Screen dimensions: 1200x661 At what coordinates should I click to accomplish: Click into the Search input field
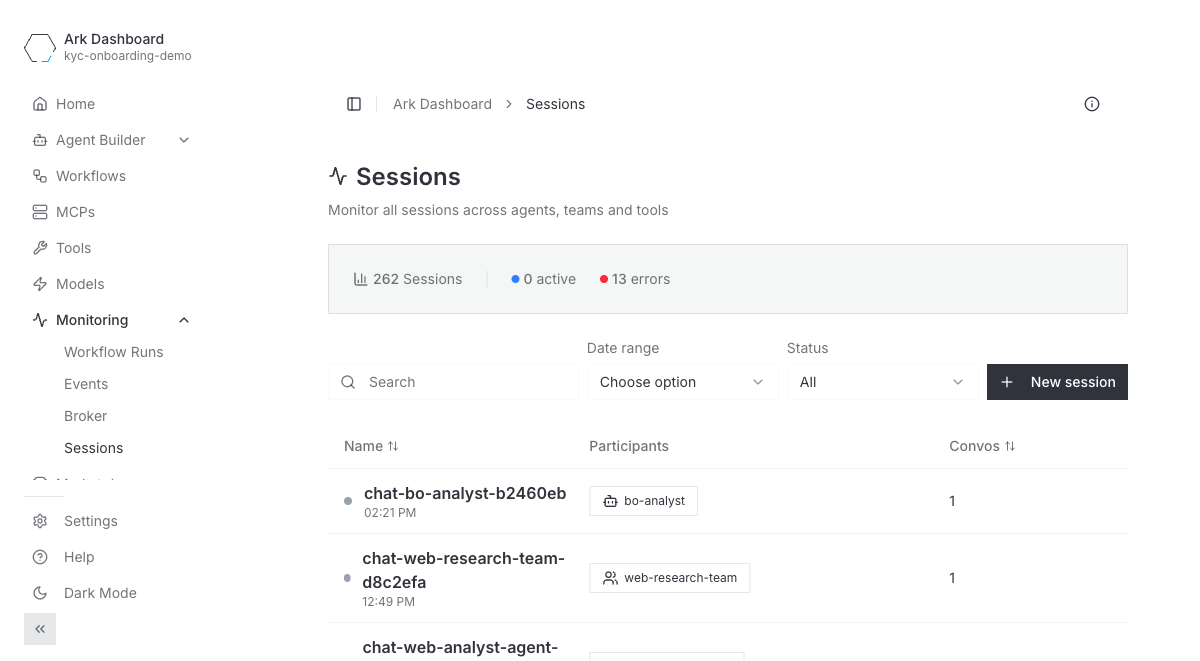pyautogui.click(x=453, y=382)
